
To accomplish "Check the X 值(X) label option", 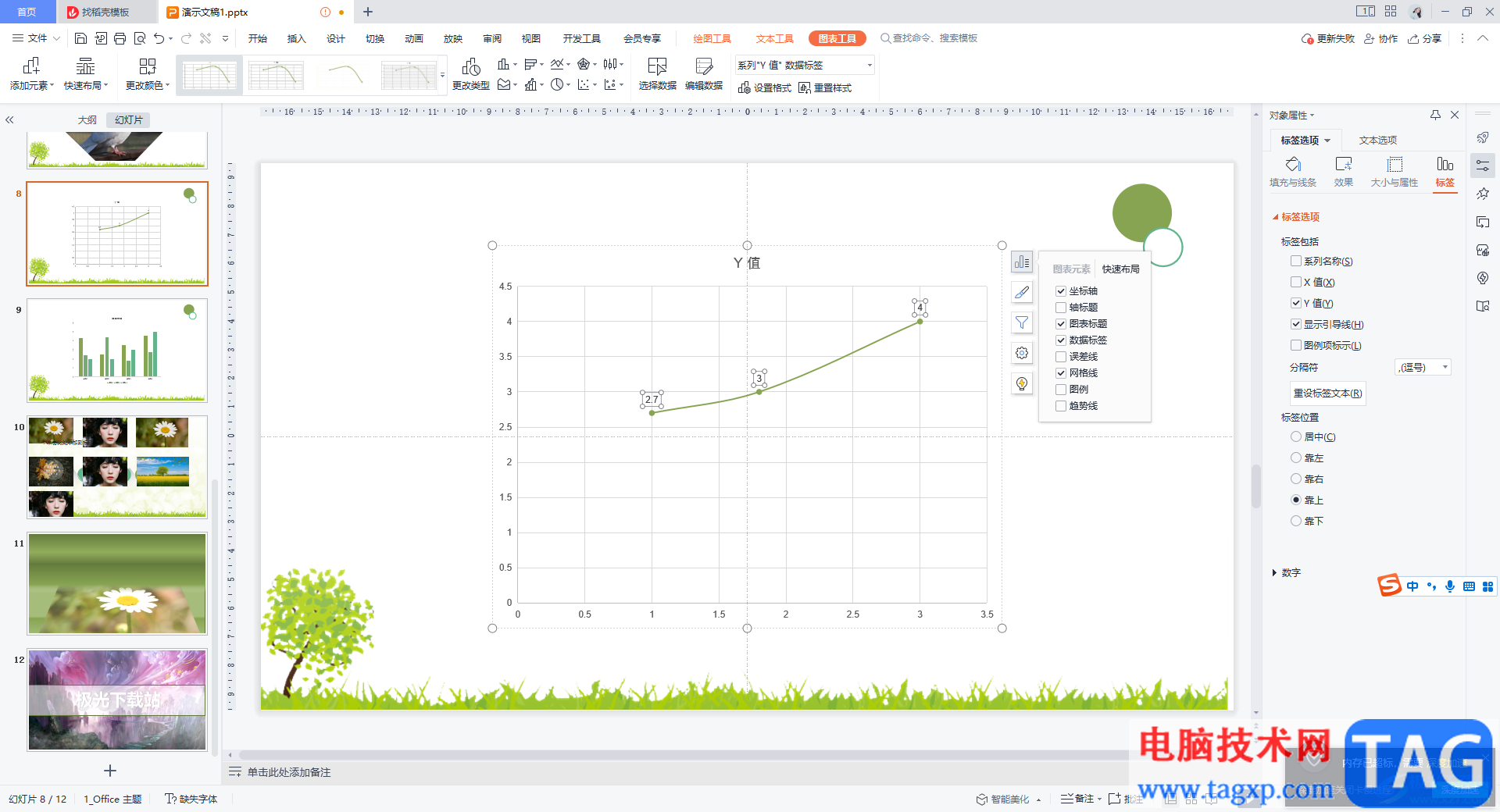I will pos(1296,283).
